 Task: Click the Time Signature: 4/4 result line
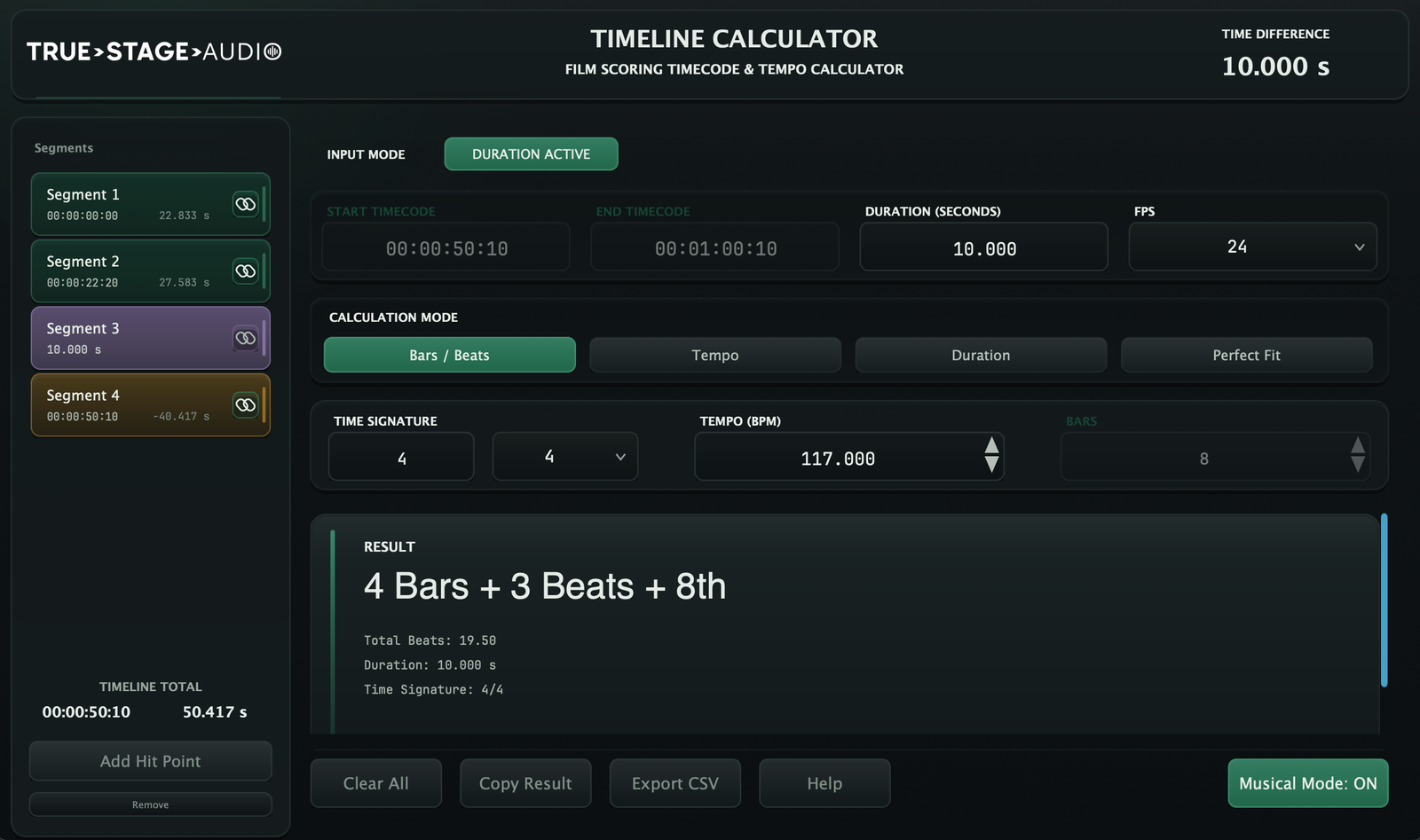433,689
